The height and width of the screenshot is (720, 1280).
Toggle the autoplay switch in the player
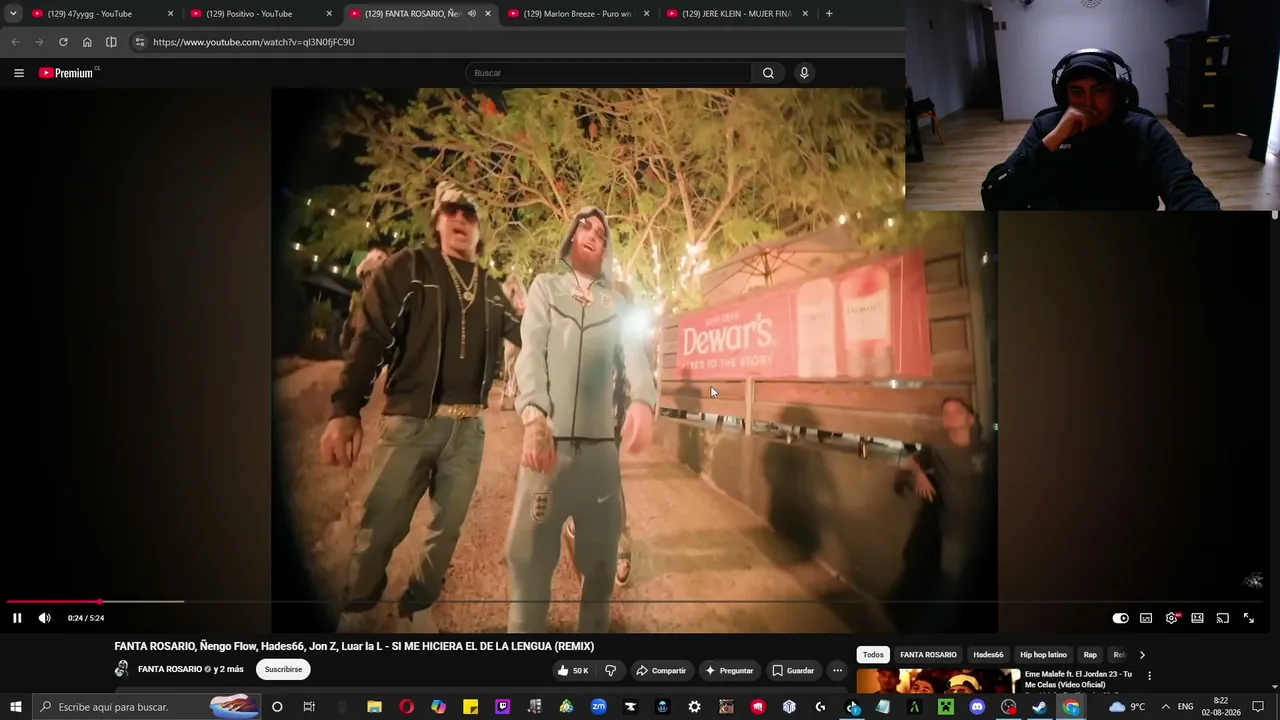(x=1120, y=618)
